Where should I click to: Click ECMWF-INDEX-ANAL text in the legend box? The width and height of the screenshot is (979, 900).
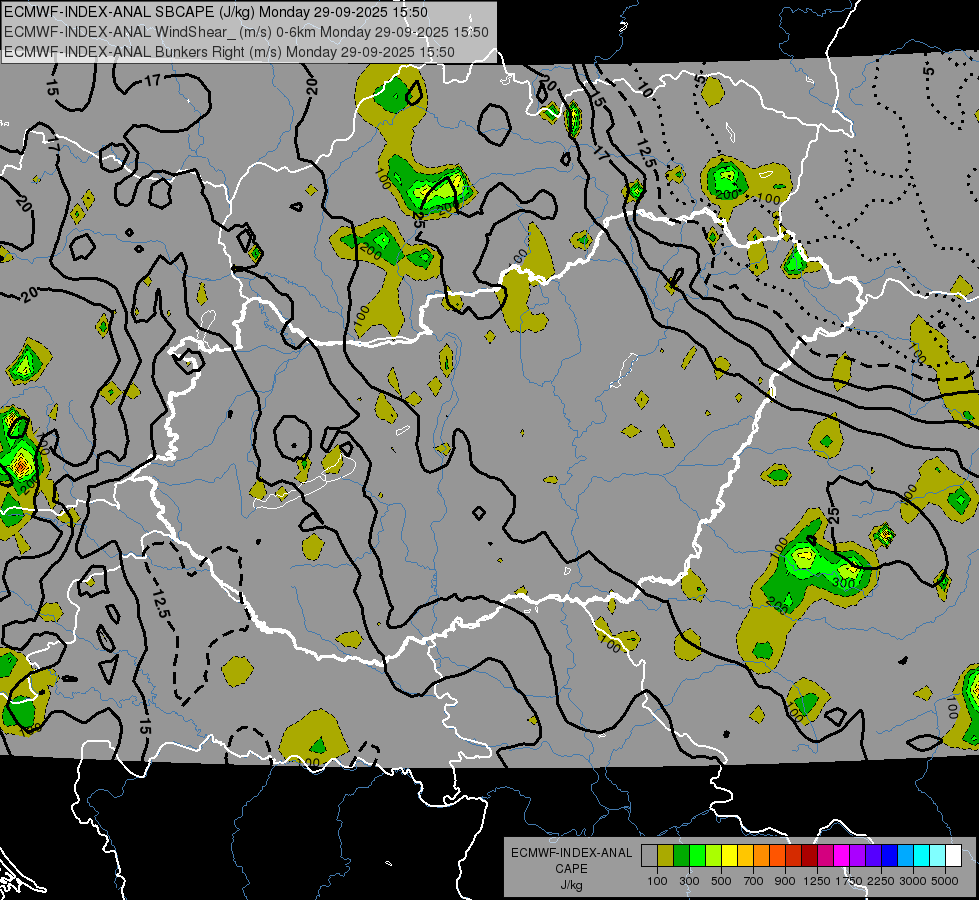tap(571, 853)
